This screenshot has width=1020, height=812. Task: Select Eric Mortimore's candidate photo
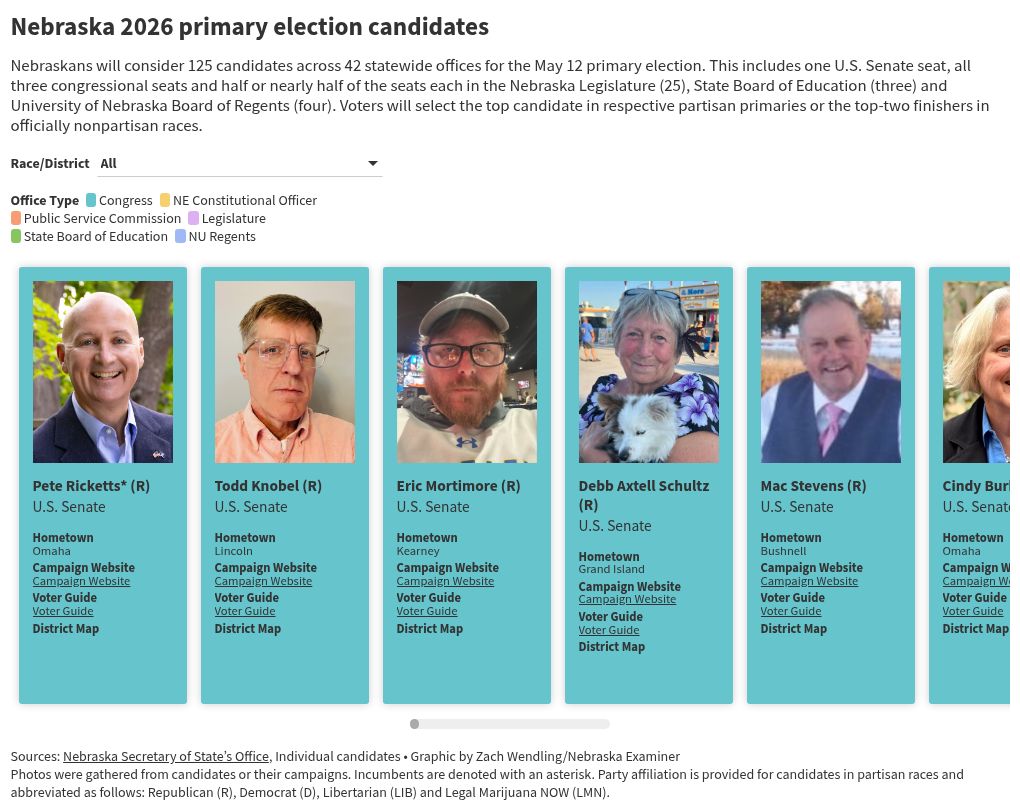[x=467, y=371]
